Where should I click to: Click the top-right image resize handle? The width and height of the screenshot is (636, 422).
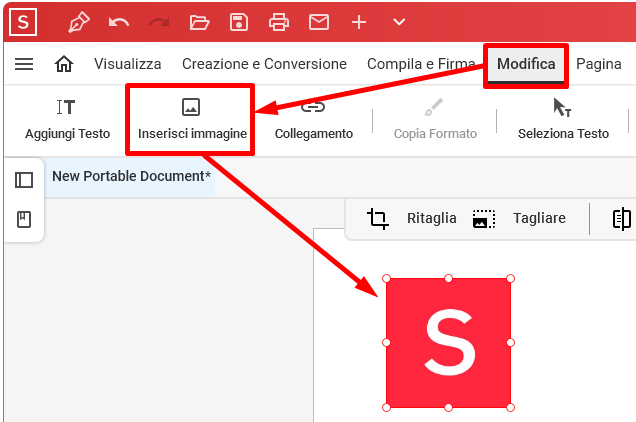click(511, 278)
